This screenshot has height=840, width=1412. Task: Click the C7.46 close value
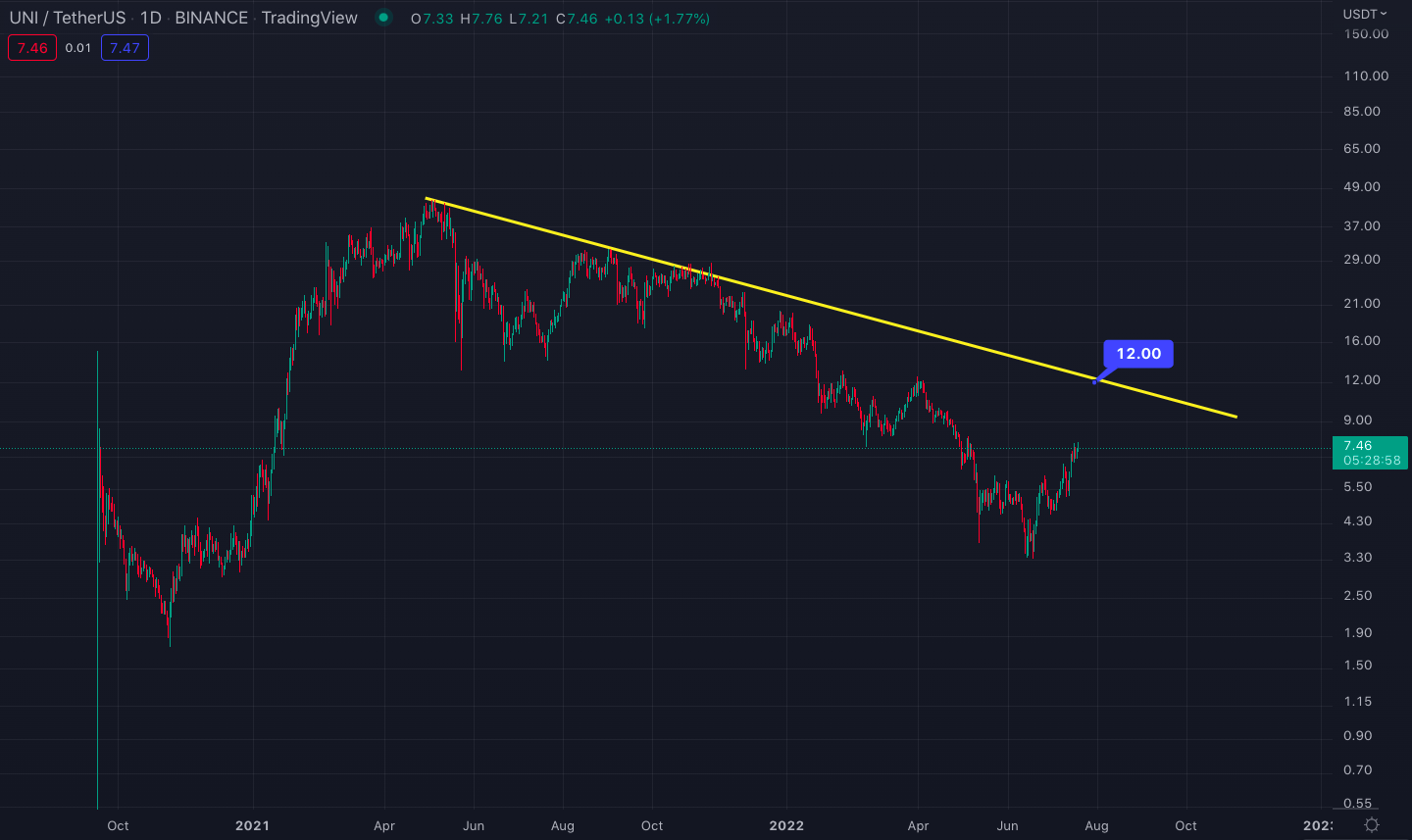coord(577,19)
